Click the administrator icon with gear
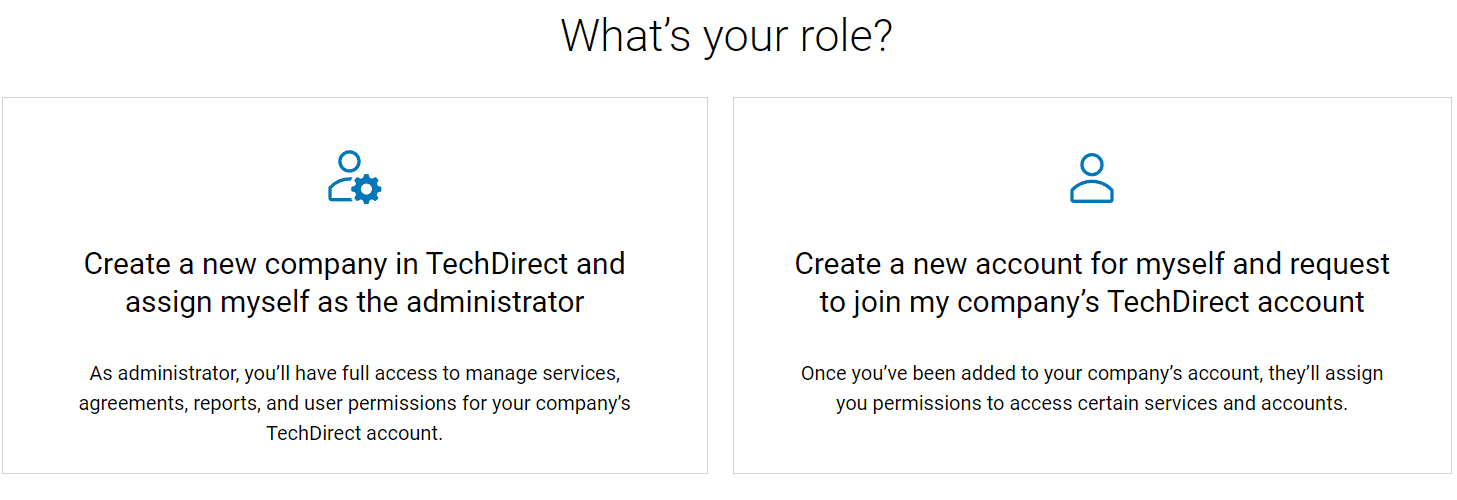The height and width of the screenshot is (500, 1457). pyautogui.click(x=354, y=178)
